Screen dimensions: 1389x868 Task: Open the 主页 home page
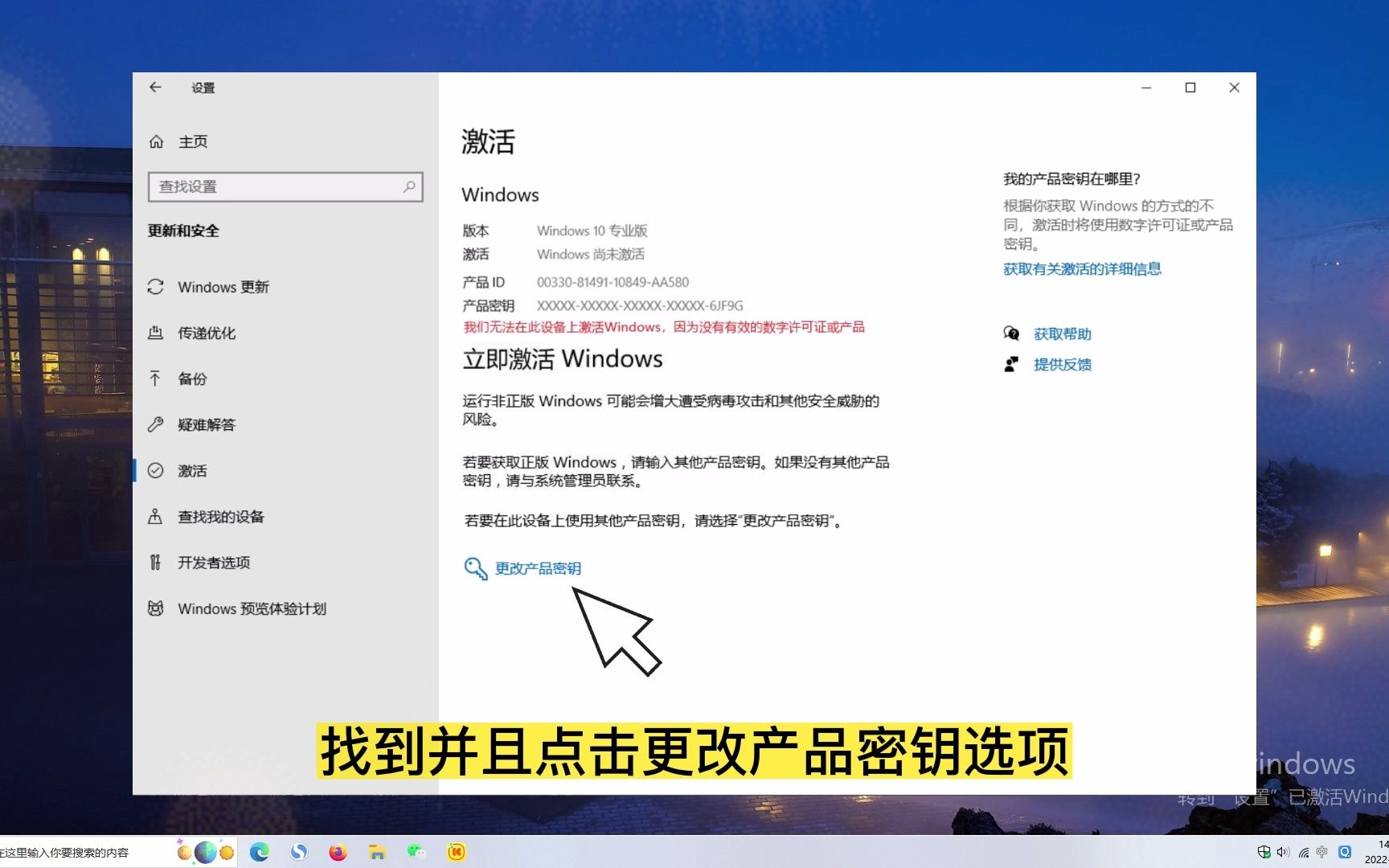point(193,141)
